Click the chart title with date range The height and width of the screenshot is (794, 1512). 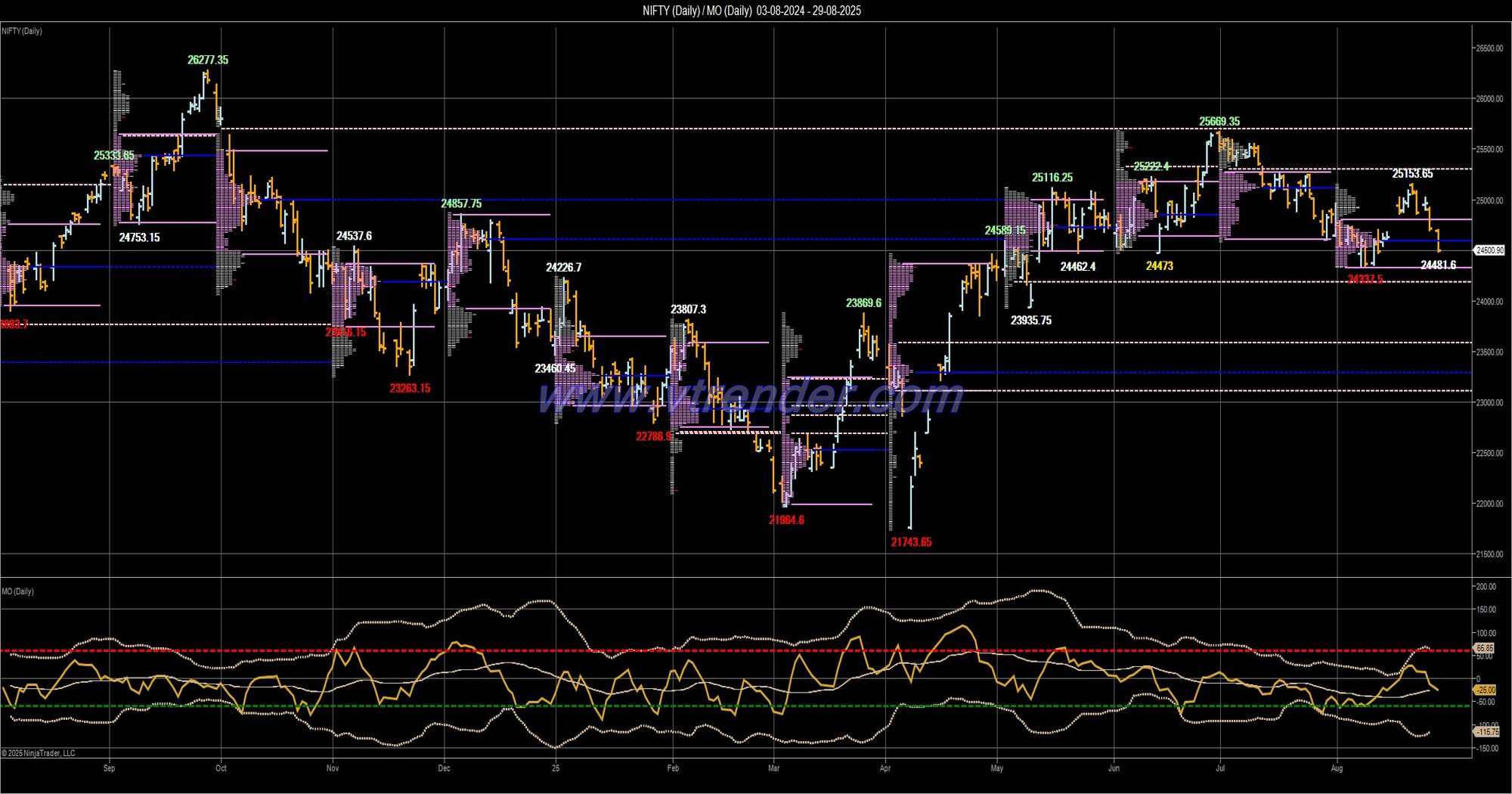click(751, 11)
